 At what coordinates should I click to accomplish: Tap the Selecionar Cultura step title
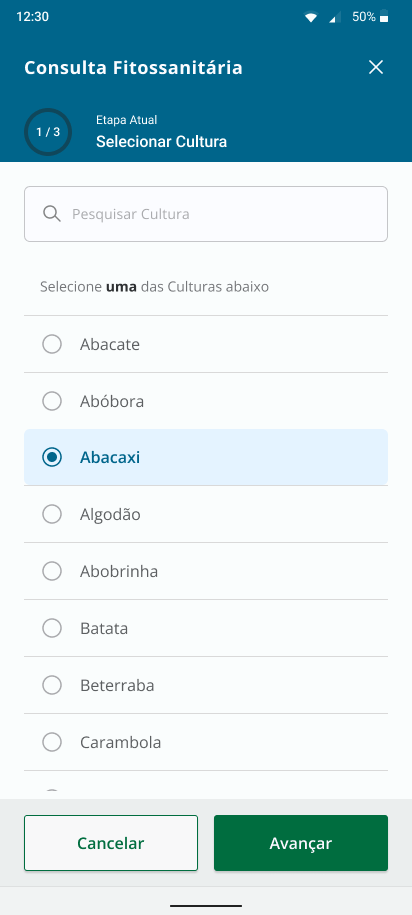coord(162,142)
